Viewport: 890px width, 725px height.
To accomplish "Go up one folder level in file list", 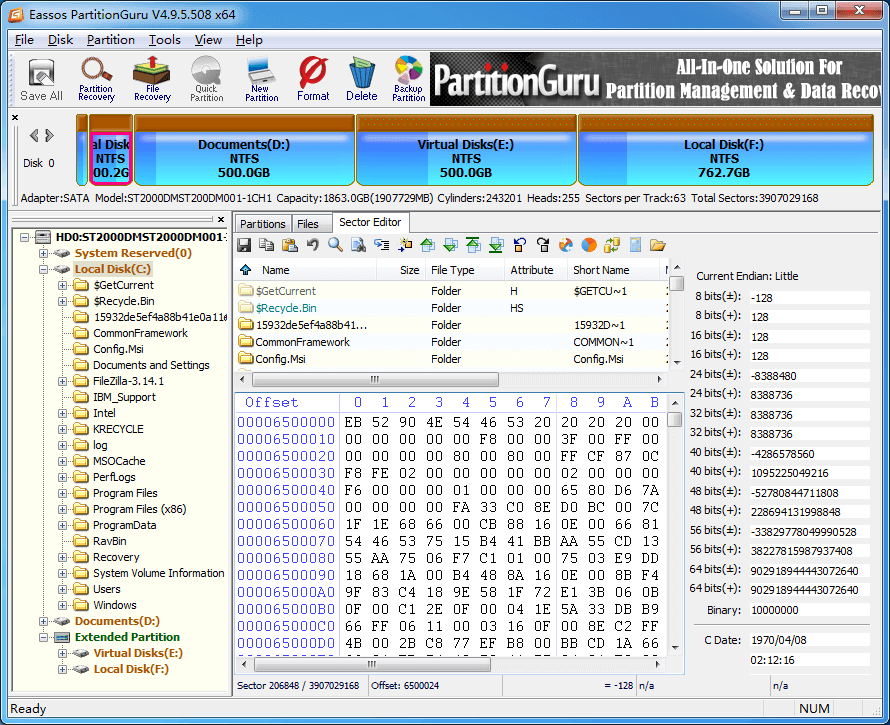I will (x=245, y=270).
